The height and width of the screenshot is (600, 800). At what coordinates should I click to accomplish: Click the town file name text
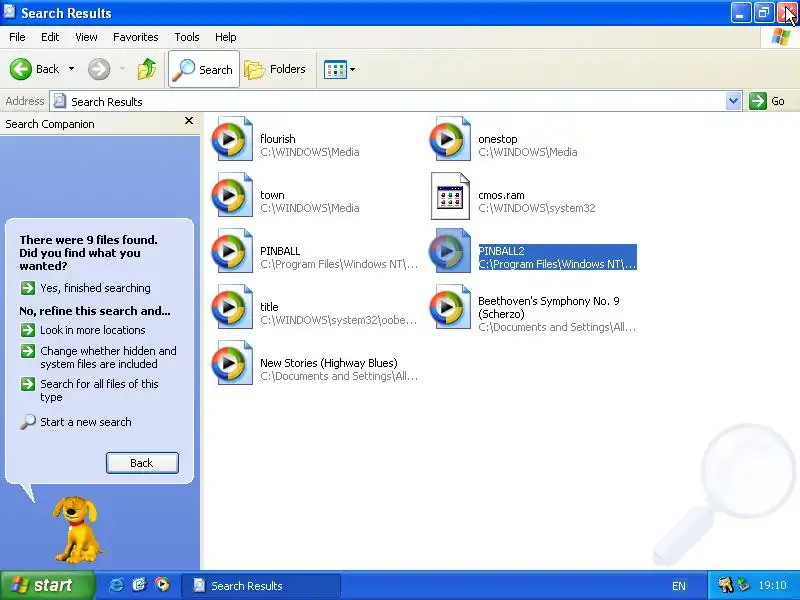272,195
